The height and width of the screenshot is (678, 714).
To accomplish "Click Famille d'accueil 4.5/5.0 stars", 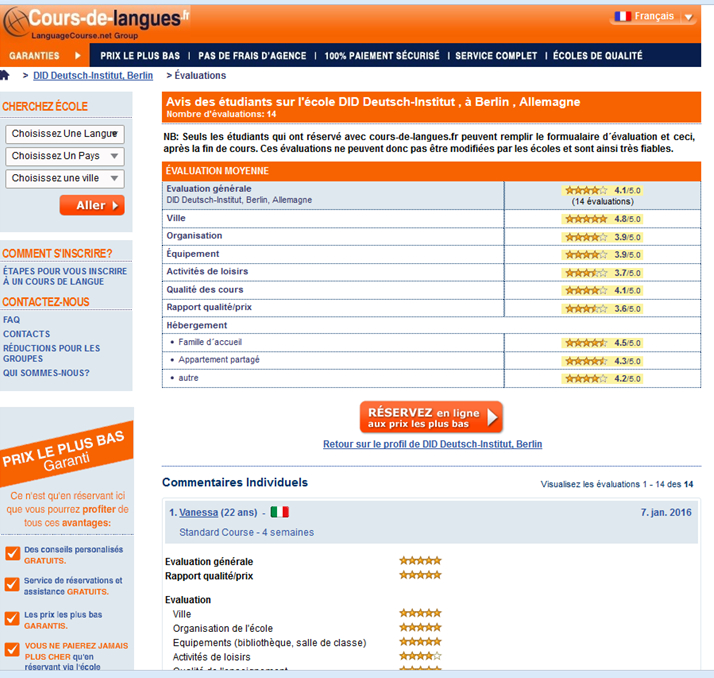I will click(586, 343).
